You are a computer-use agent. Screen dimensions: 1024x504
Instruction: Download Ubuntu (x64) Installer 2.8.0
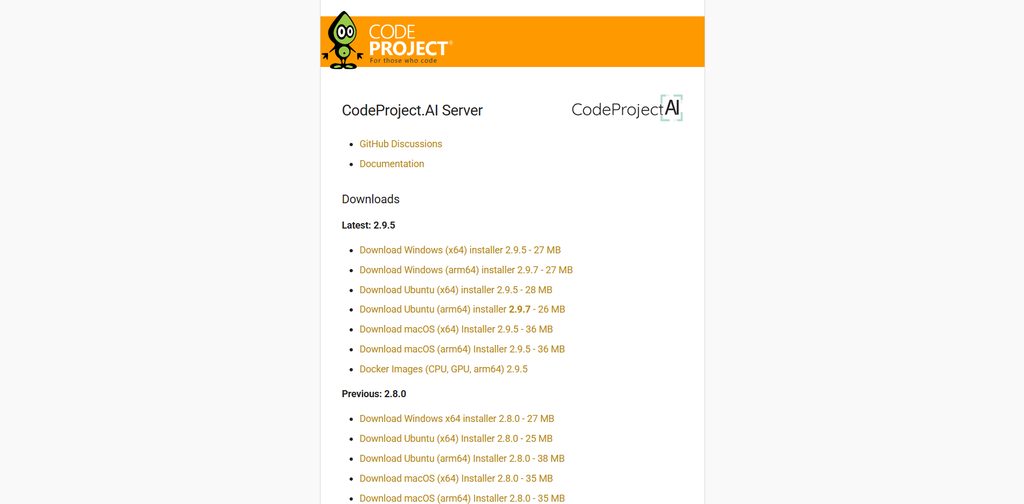pyautogui.click(x=456, y=438)
